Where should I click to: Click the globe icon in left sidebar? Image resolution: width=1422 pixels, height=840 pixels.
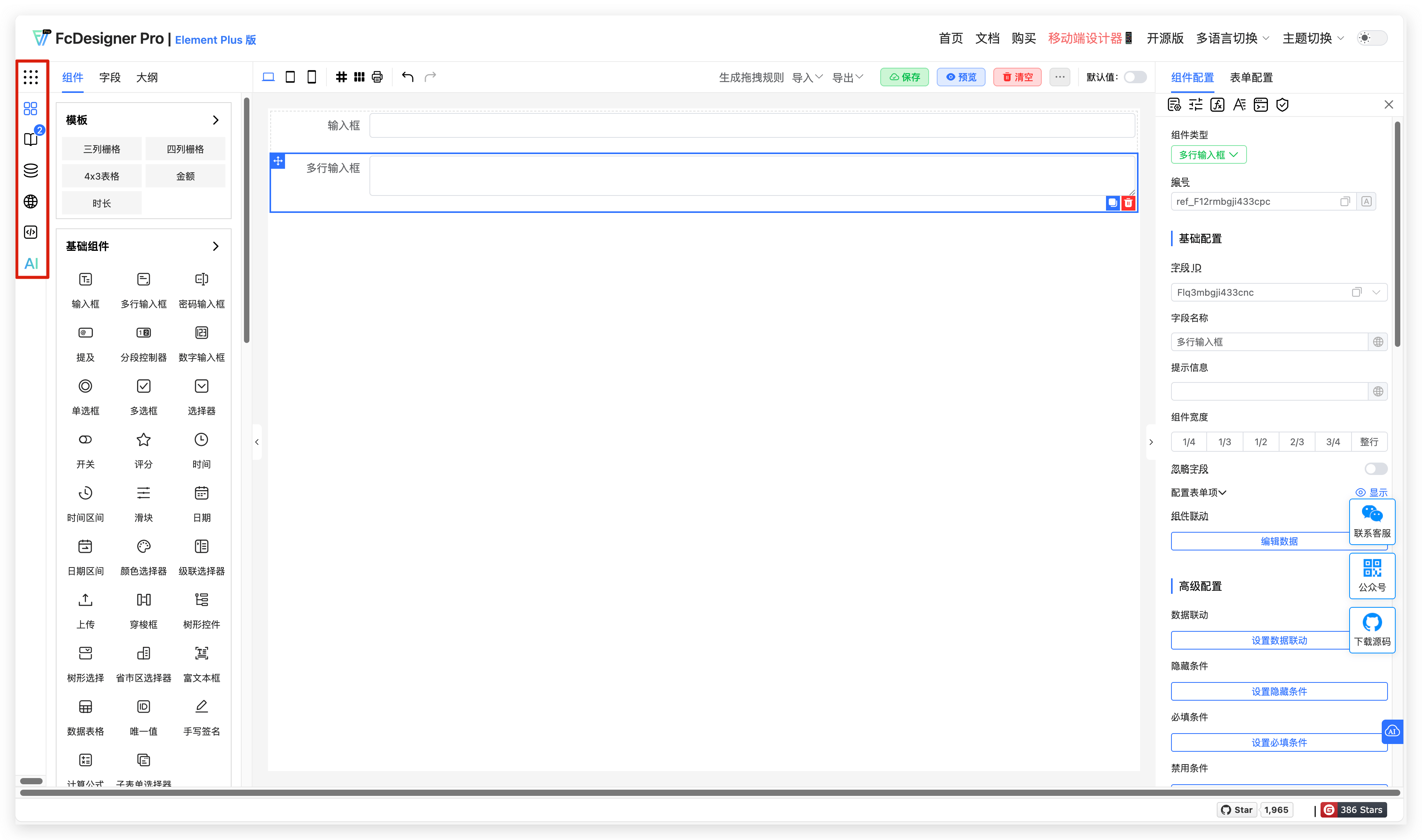pyautogui.click(x=31, y=202)
